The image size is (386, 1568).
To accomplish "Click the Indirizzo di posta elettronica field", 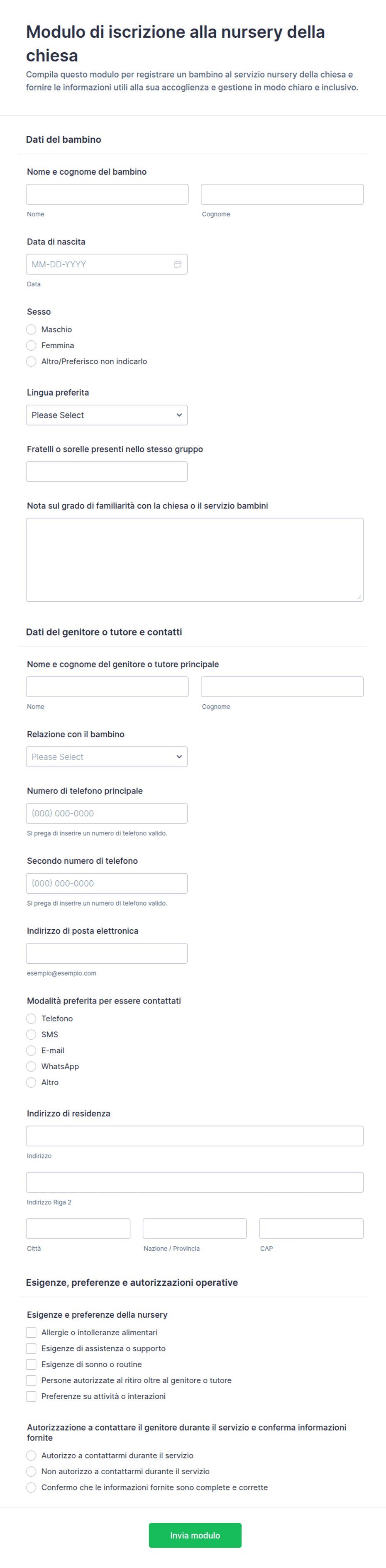I will (107, 953).
